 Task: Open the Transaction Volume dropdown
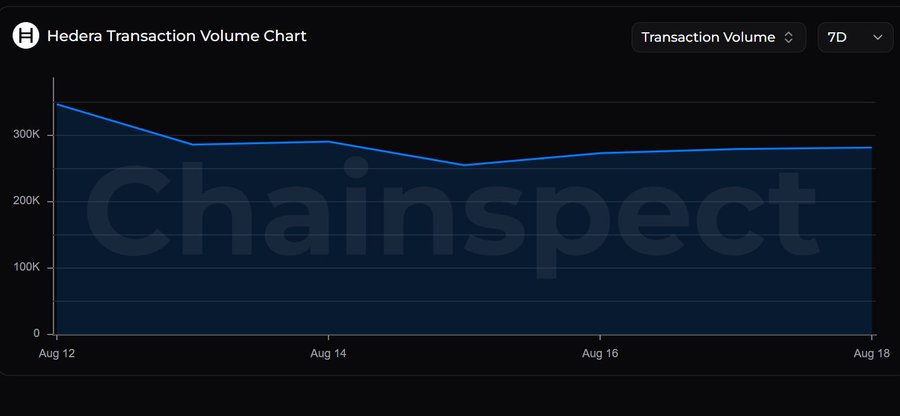coord(719,37)
